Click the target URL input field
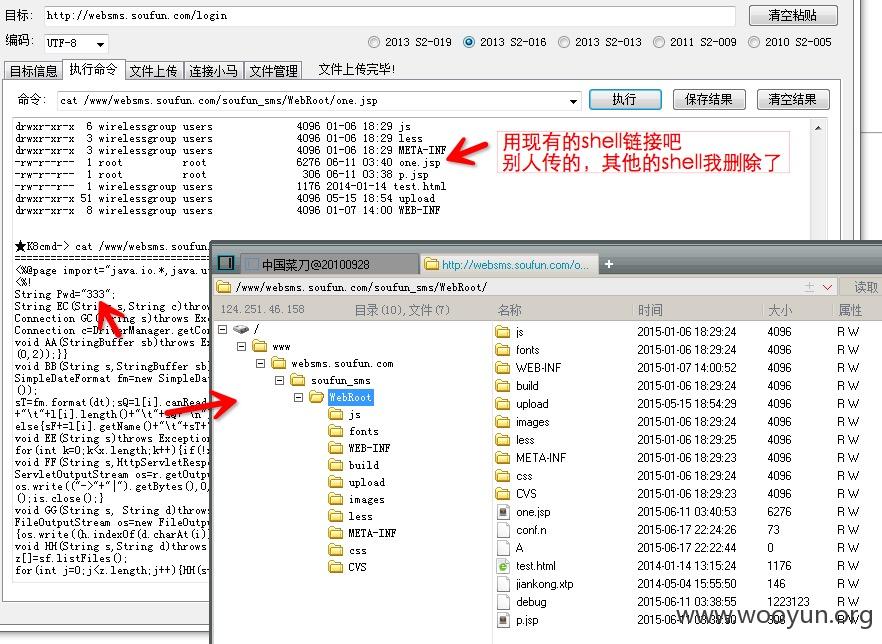 (x=390, y=16)
